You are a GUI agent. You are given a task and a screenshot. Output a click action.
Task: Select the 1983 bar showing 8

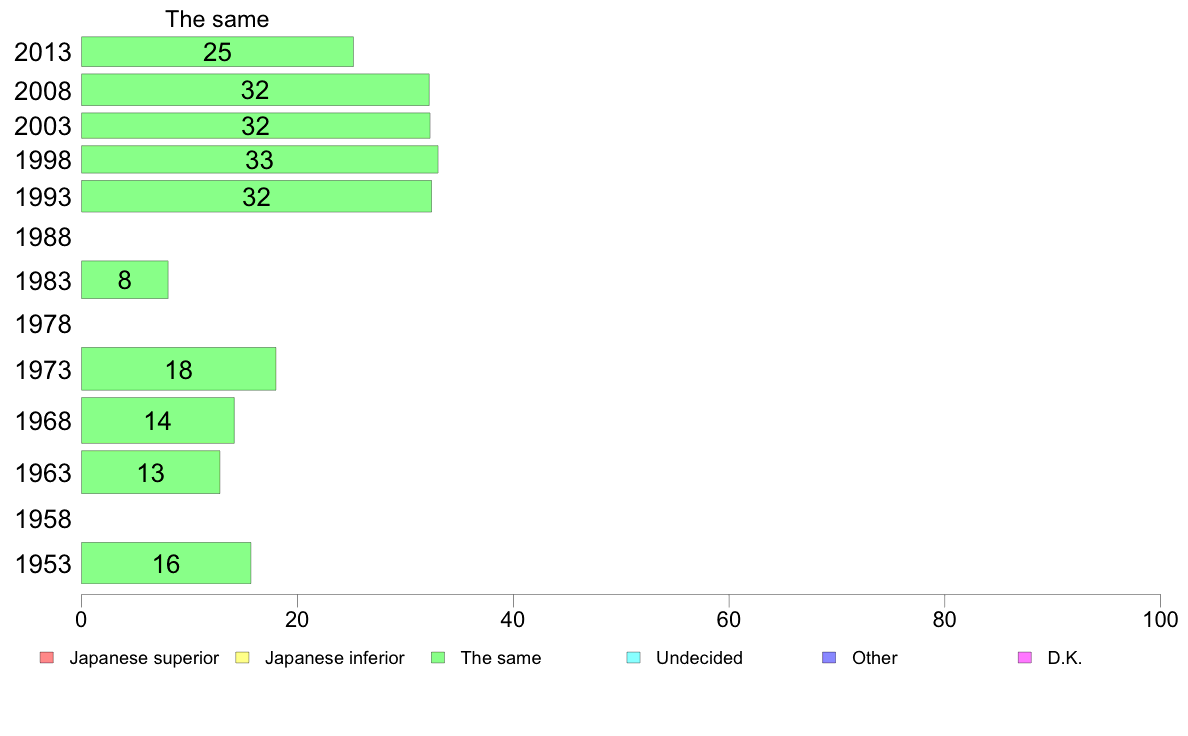[125, 280]
